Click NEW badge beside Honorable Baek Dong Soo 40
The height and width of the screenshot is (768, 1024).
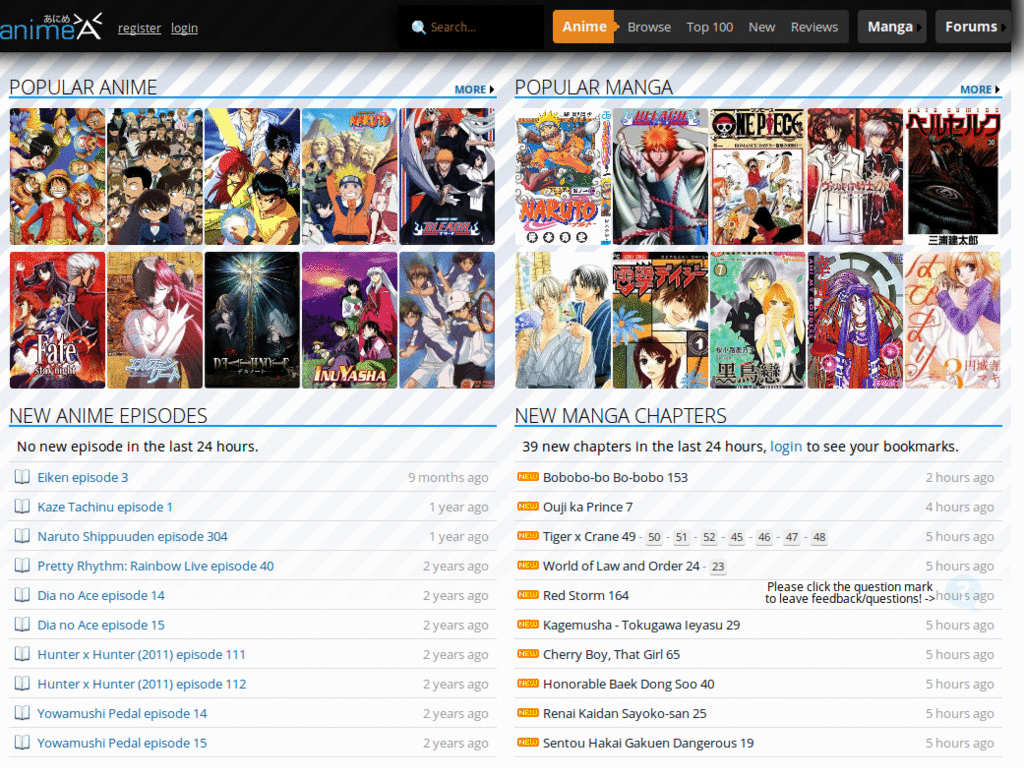(x=528, y=683)
